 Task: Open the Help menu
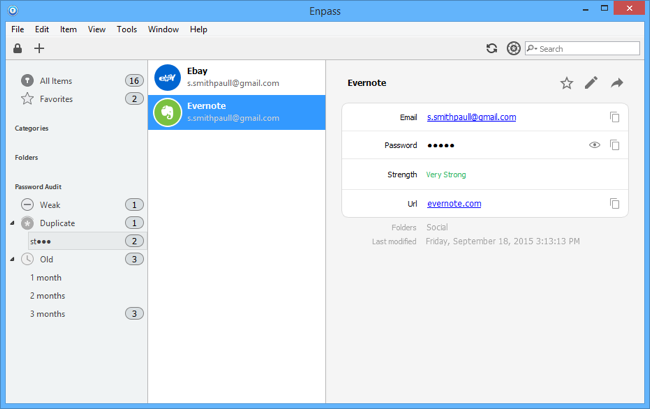pyautogui.click(x=199, y=29)
